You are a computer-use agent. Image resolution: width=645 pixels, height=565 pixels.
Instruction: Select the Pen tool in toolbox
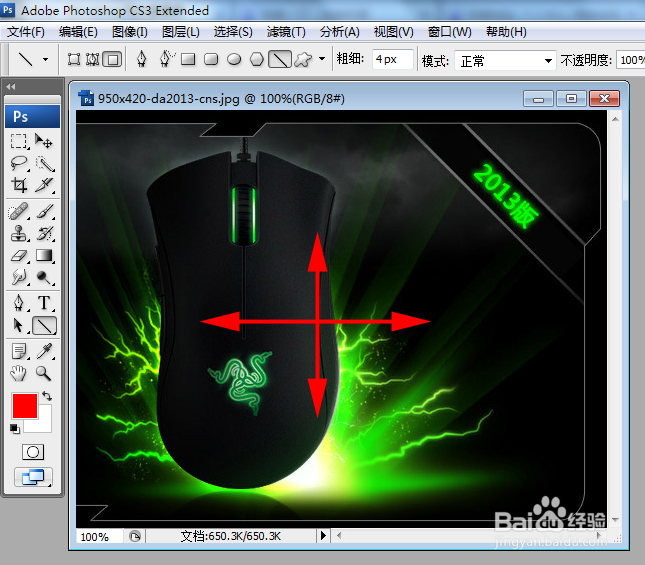19,303
